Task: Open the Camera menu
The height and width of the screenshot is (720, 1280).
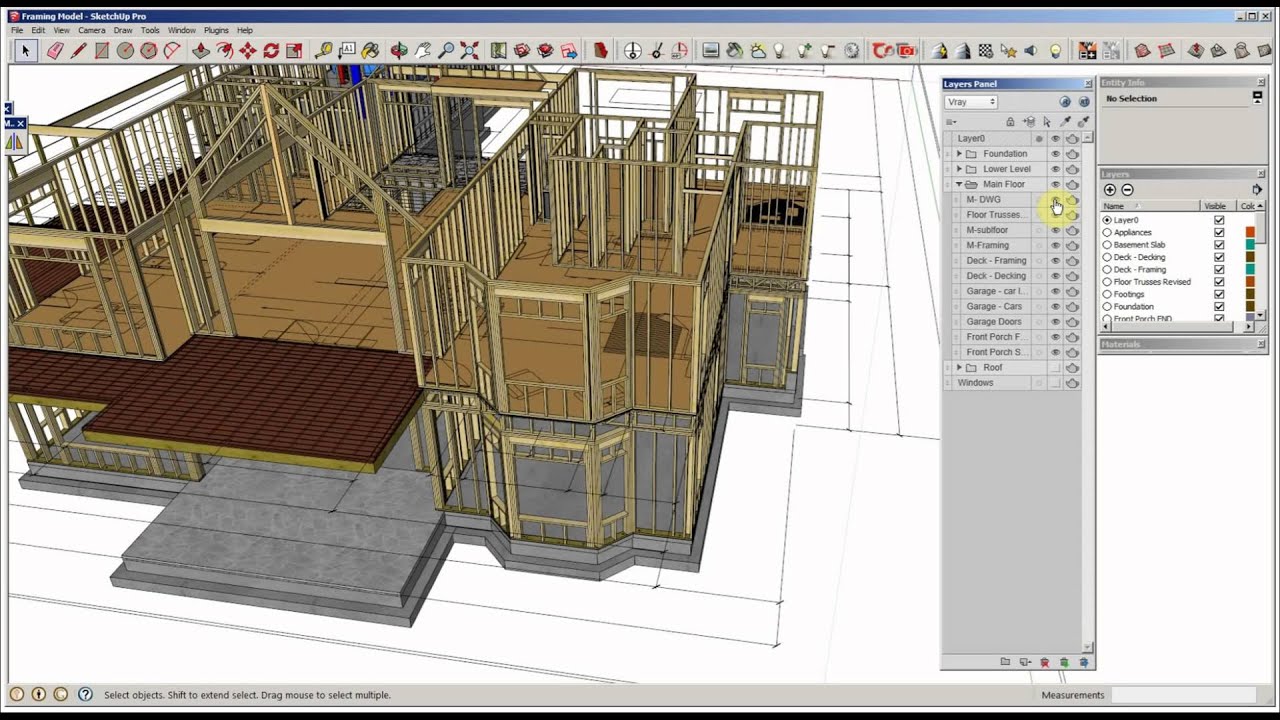Action: pos(92,30)
